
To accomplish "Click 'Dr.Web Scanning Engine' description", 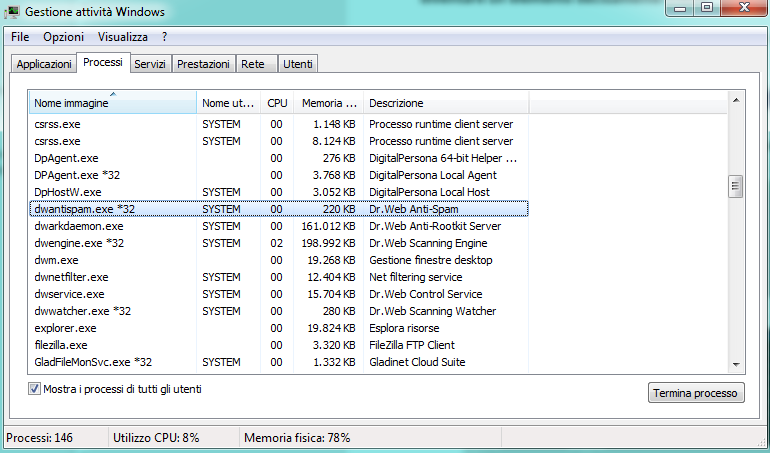I will coord(428,243).
